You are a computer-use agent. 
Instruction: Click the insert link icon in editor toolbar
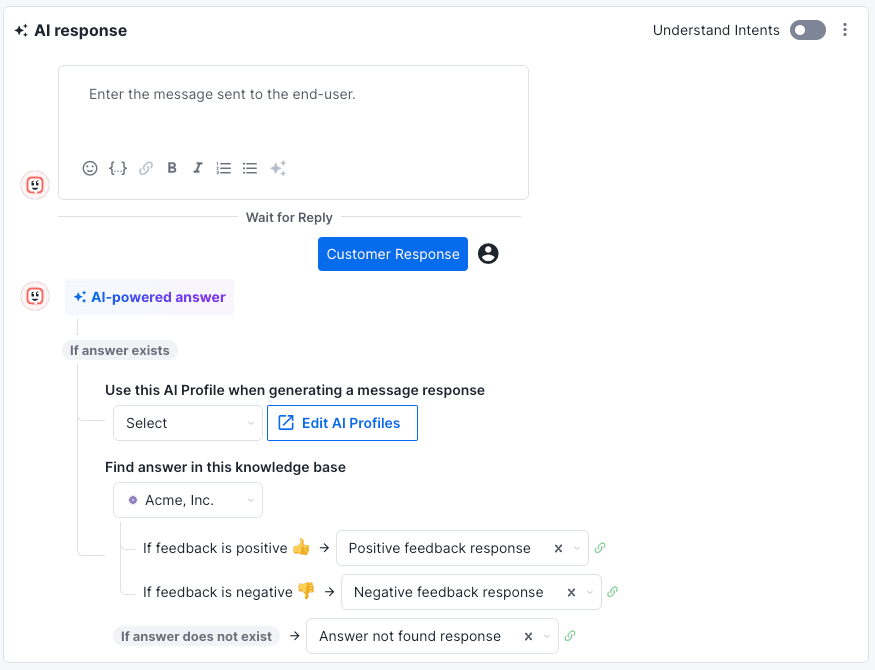[146, 168]
